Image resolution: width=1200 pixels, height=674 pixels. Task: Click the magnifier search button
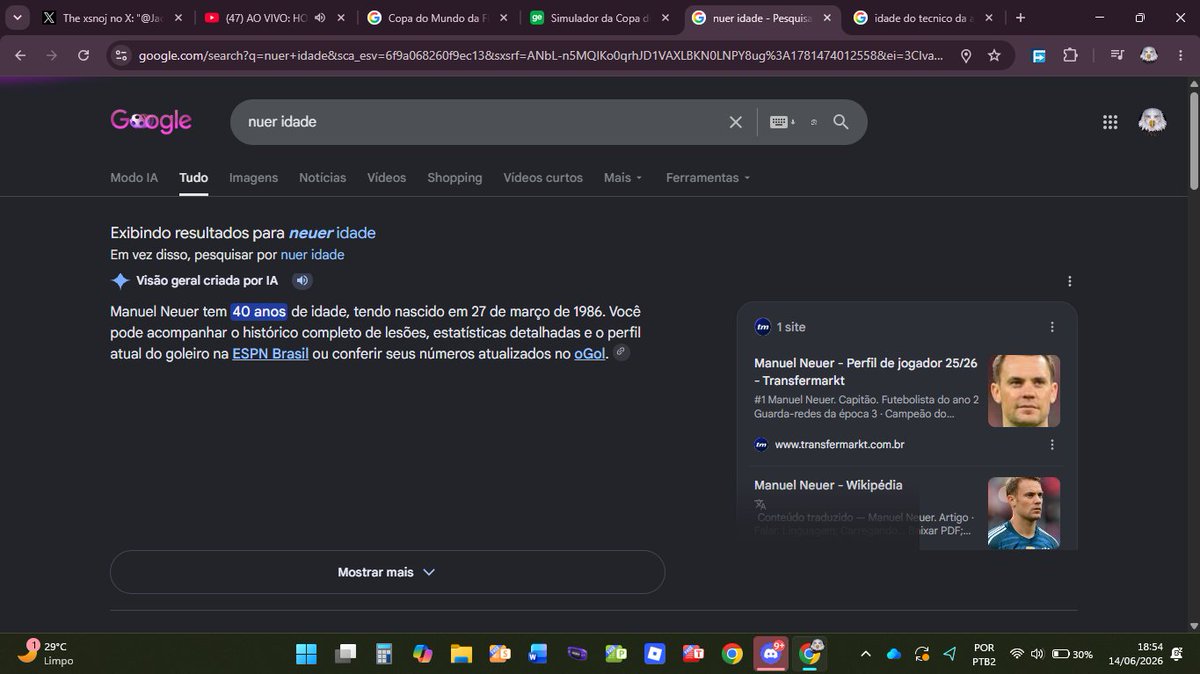(841, 122)
